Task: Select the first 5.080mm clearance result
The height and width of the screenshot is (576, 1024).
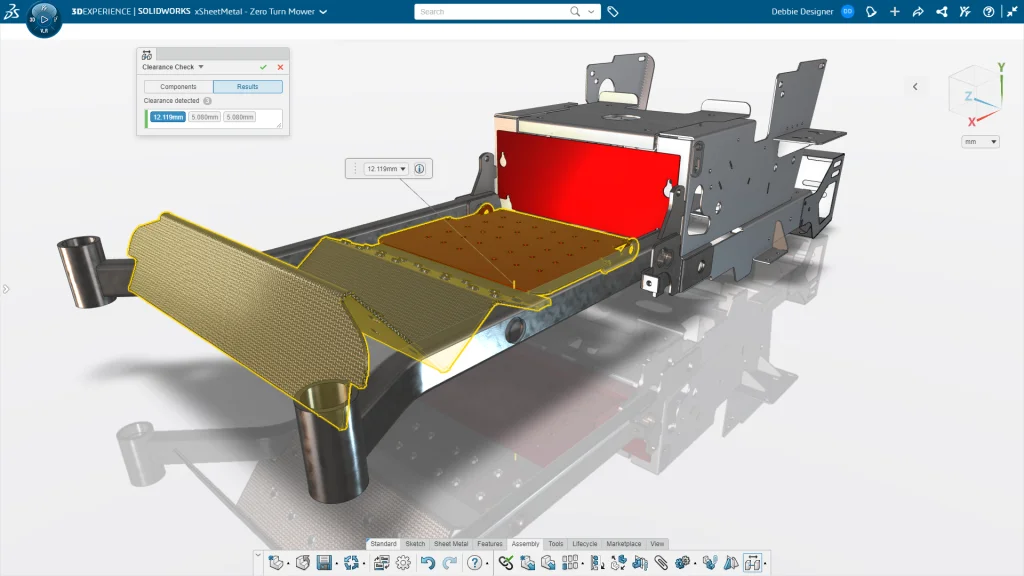Action: tap(204, 117)
